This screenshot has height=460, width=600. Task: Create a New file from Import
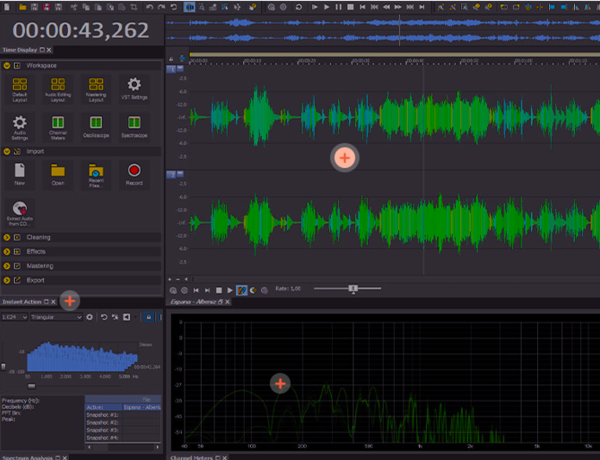(20, 172)
